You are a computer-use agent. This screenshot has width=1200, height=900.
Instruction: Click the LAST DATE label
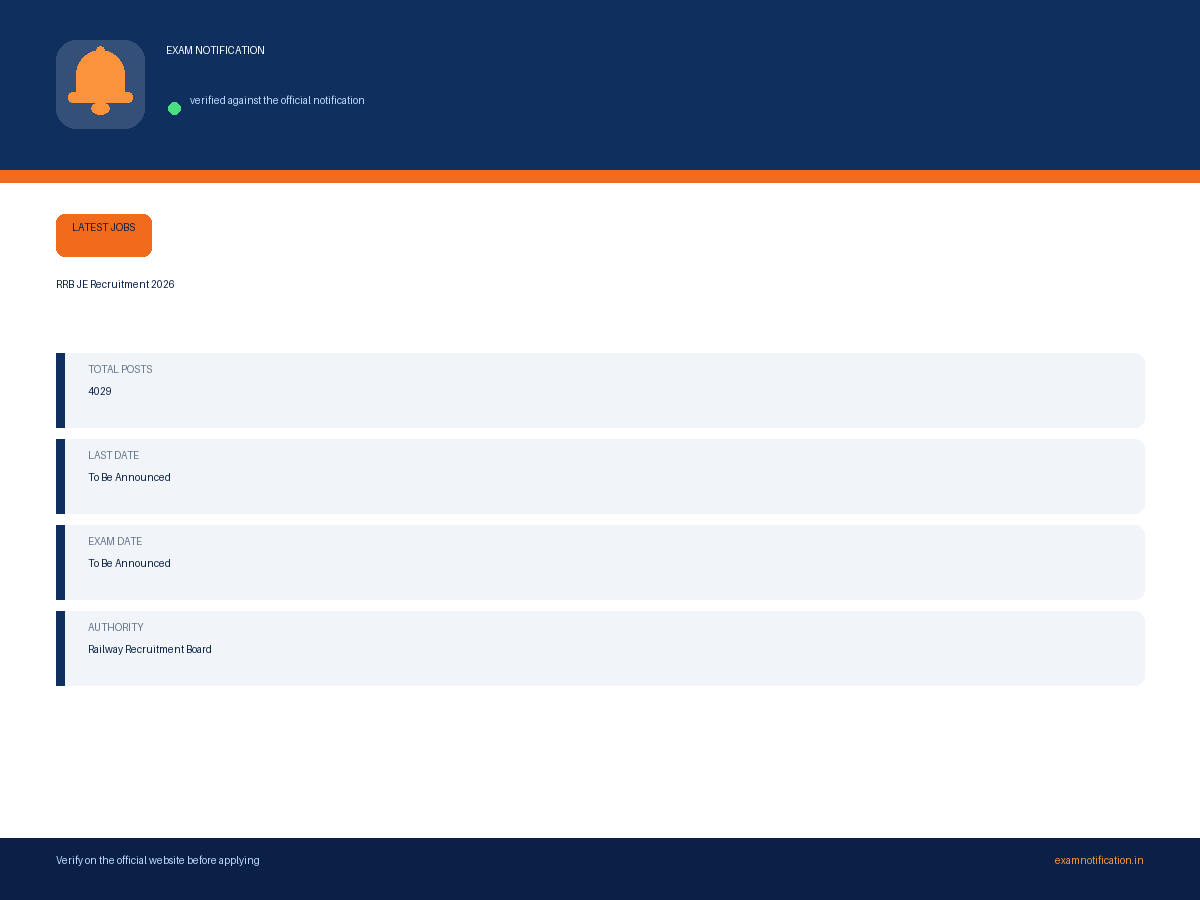pyautogui.click(x=114, y=455)
